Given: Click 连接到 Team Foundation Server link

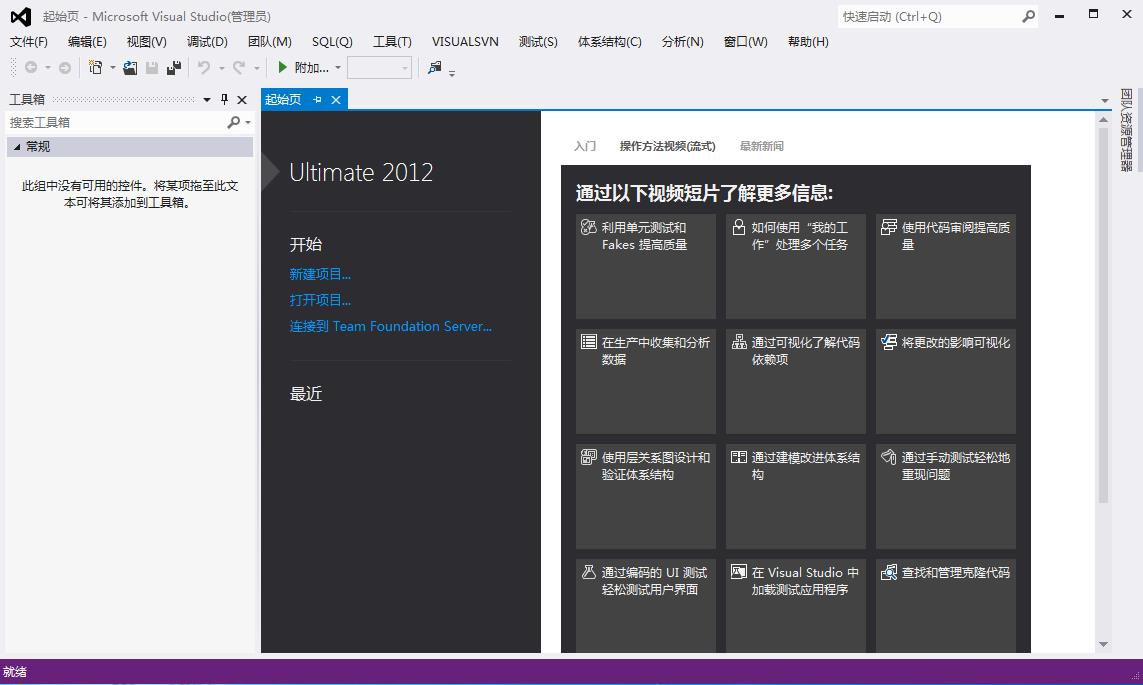Looking at the screenshot, I should (x=391, y=326).
